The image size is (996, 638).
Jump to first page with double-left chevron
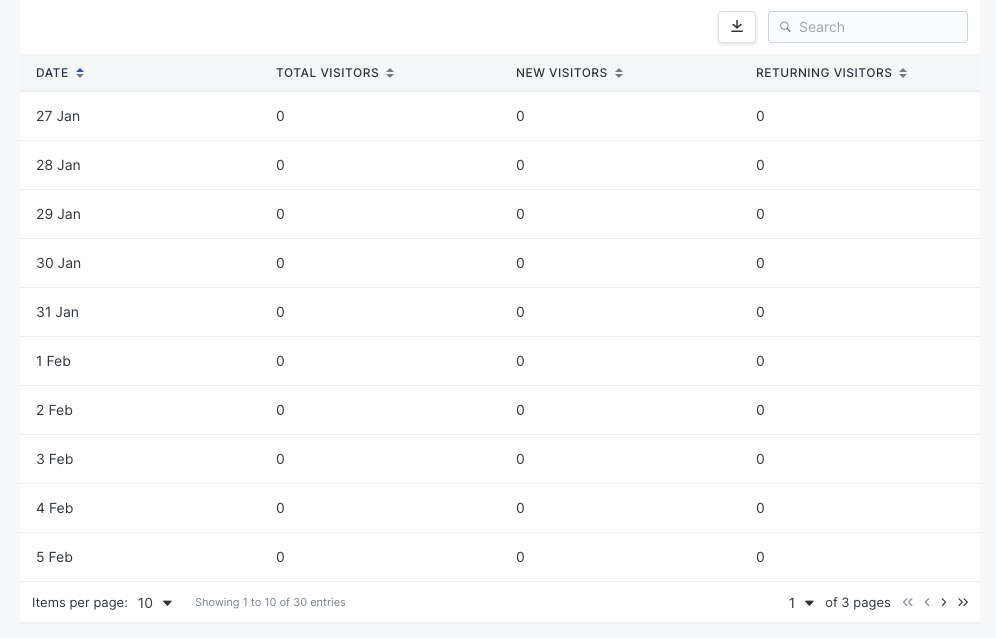(908, 602)
